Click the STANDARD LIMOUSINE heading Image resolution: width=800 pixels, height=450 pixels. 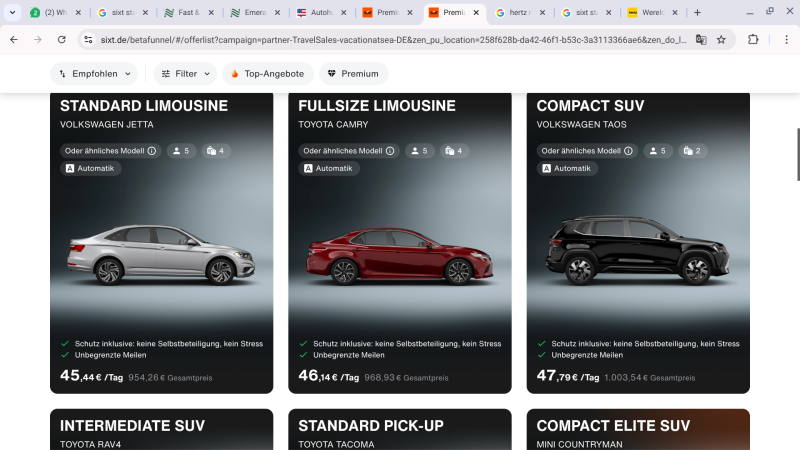click(x=144, y=106)
